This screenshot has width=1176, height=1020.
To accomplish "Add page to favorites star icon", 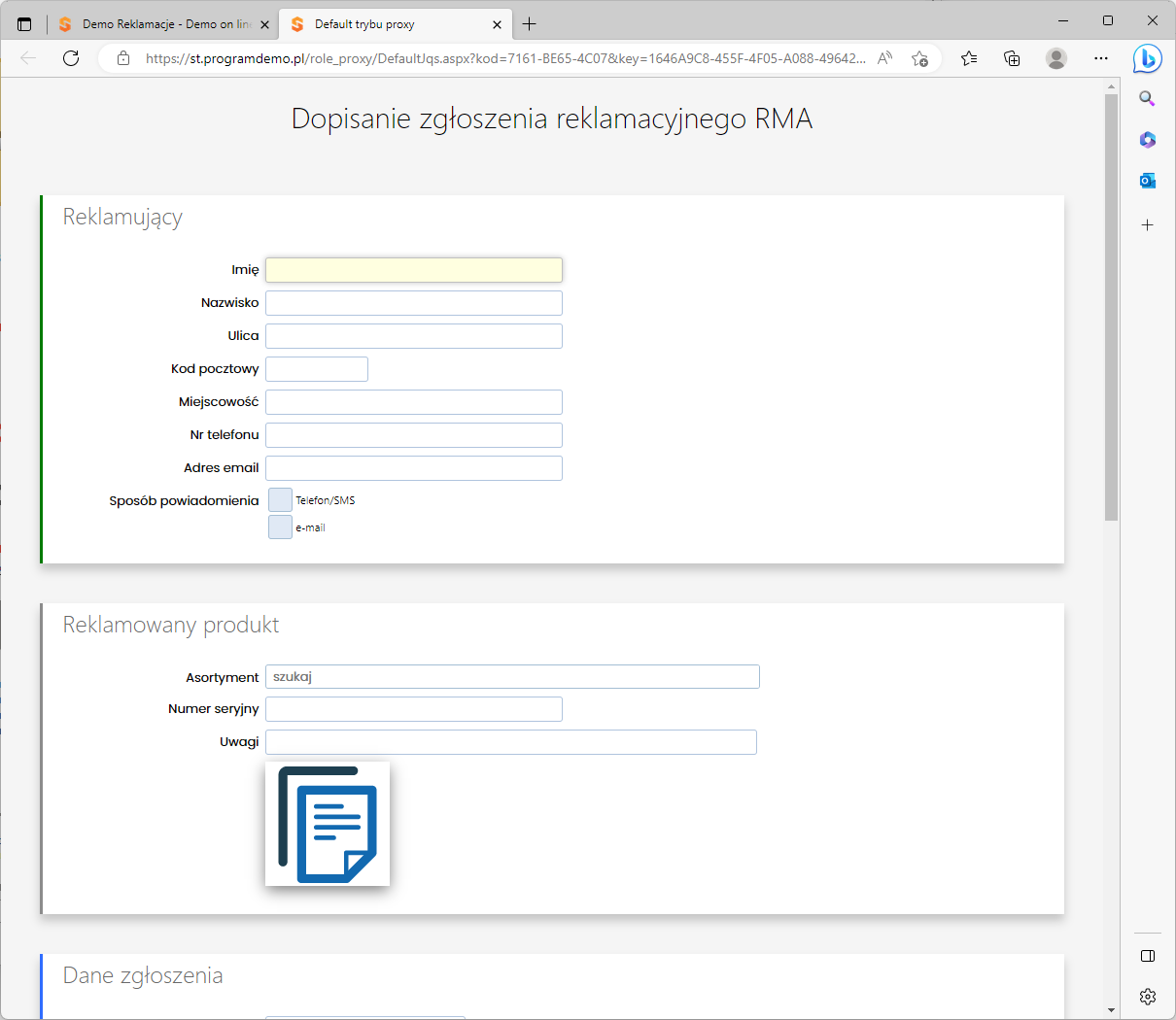I will click(919, 58).
